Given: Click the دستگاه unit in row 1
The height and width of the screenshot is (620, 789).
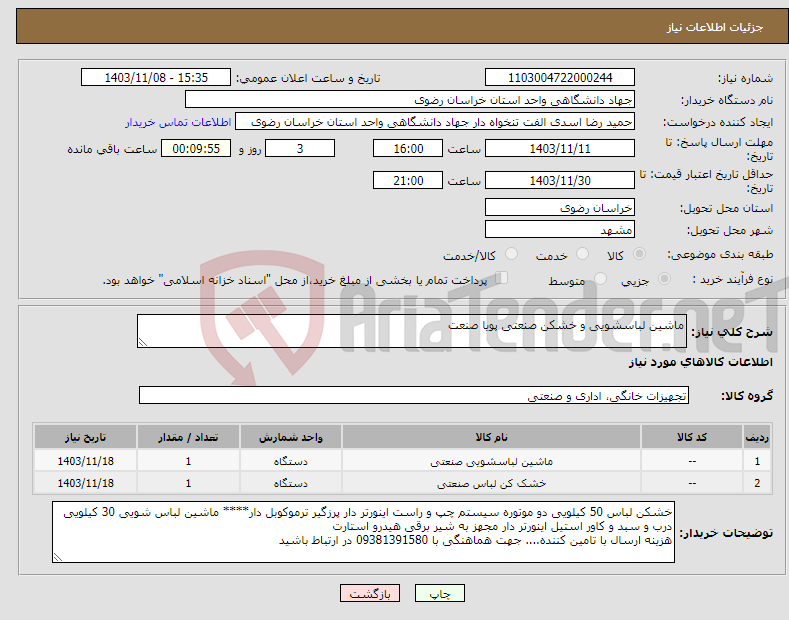Looking at the screenshot, I should tap(290, 461).
